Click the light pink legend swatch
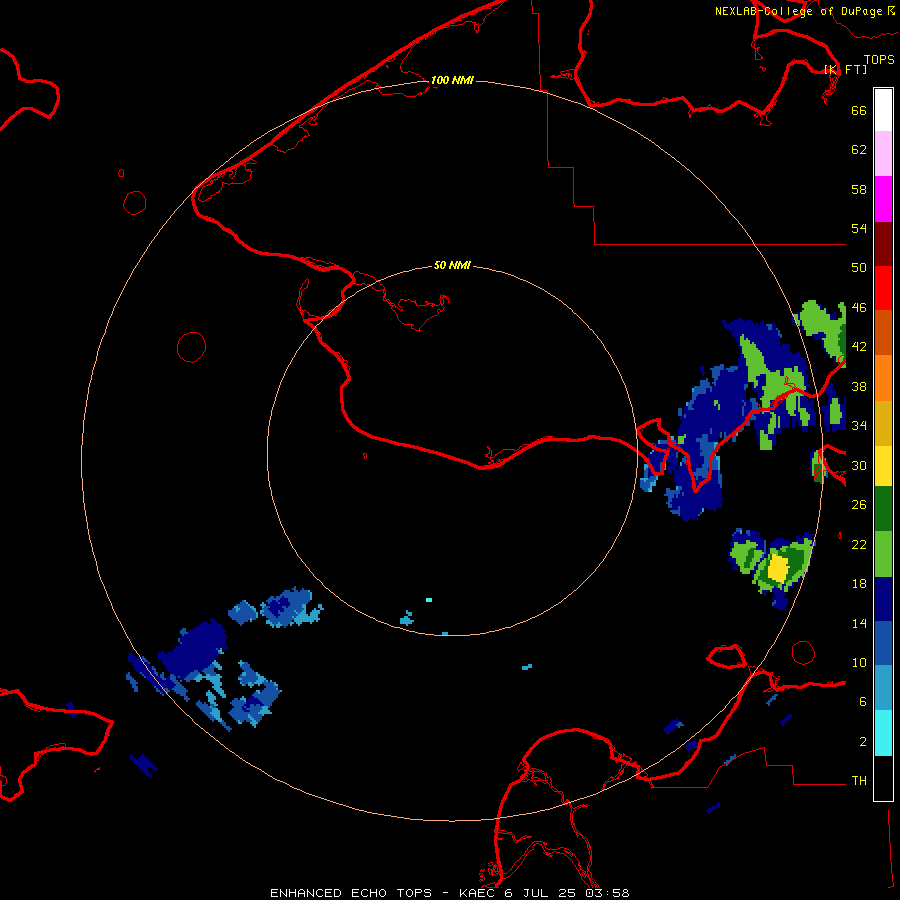Viewport: 900px width, 900px height. point(883,154)
